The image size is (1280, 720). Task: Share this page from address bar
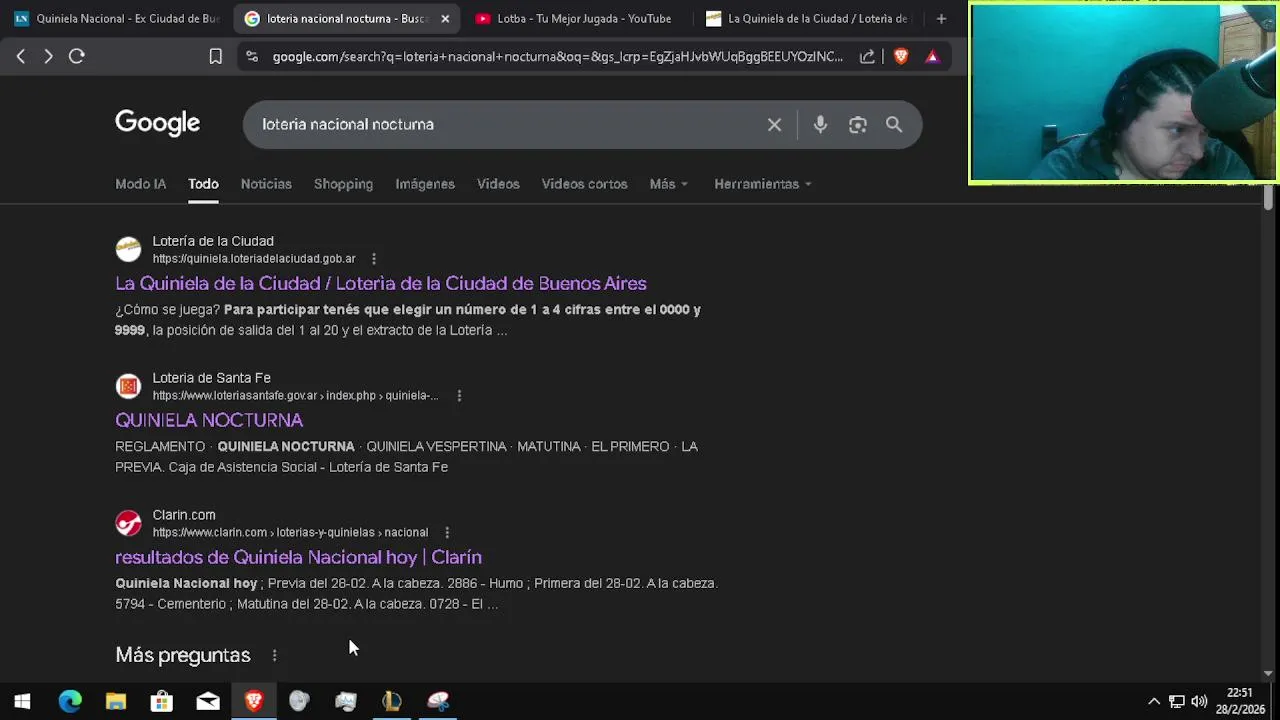pyautogui.click(x=867, y=57)
